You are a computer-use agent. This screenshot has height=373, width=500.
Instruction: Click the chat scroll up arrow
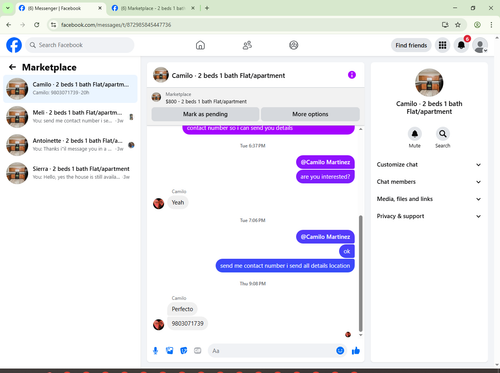point(360,129)
